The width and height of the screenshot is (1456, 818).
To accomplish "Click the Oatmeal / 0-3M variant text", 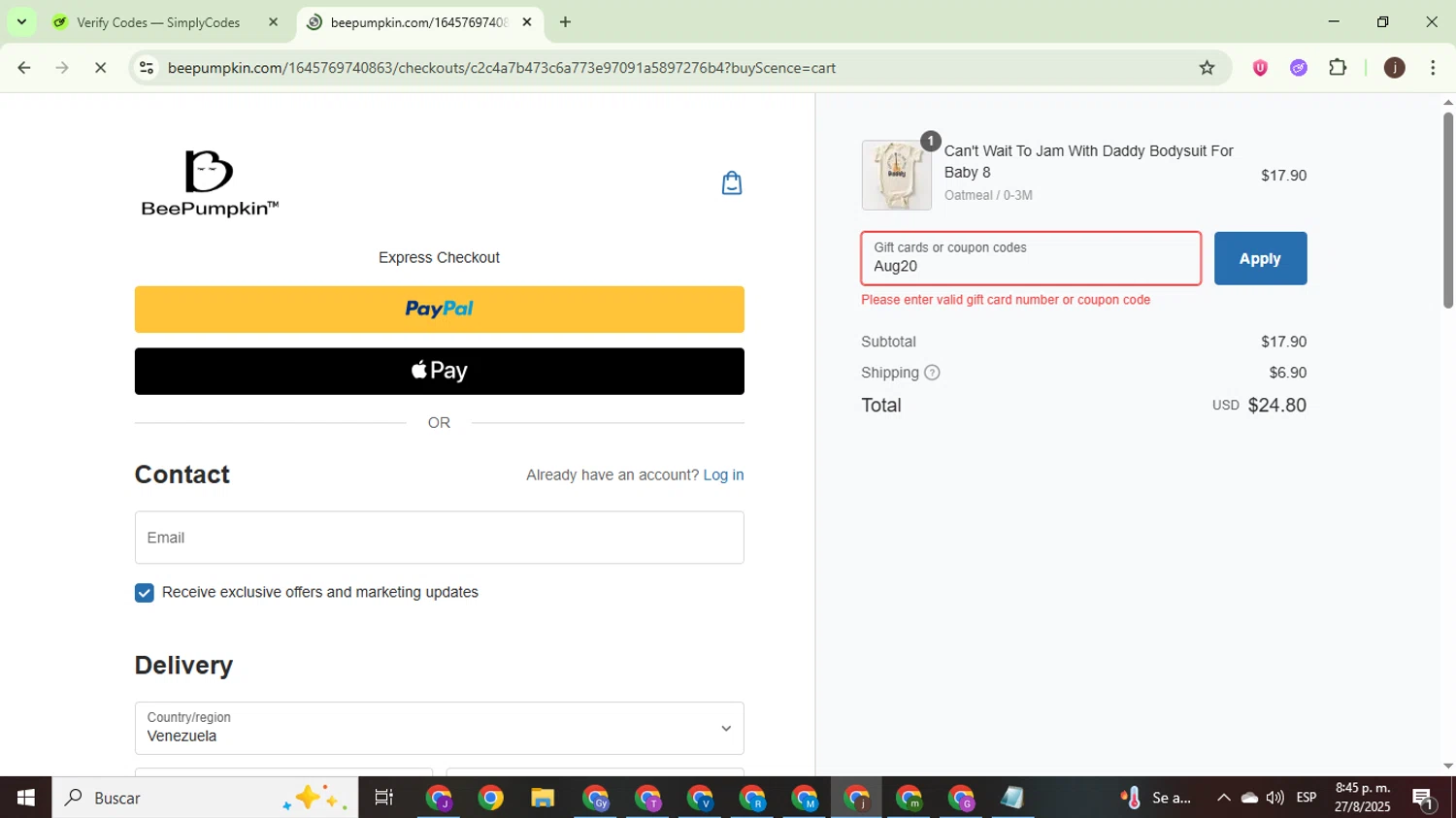I will pos(988,195).
